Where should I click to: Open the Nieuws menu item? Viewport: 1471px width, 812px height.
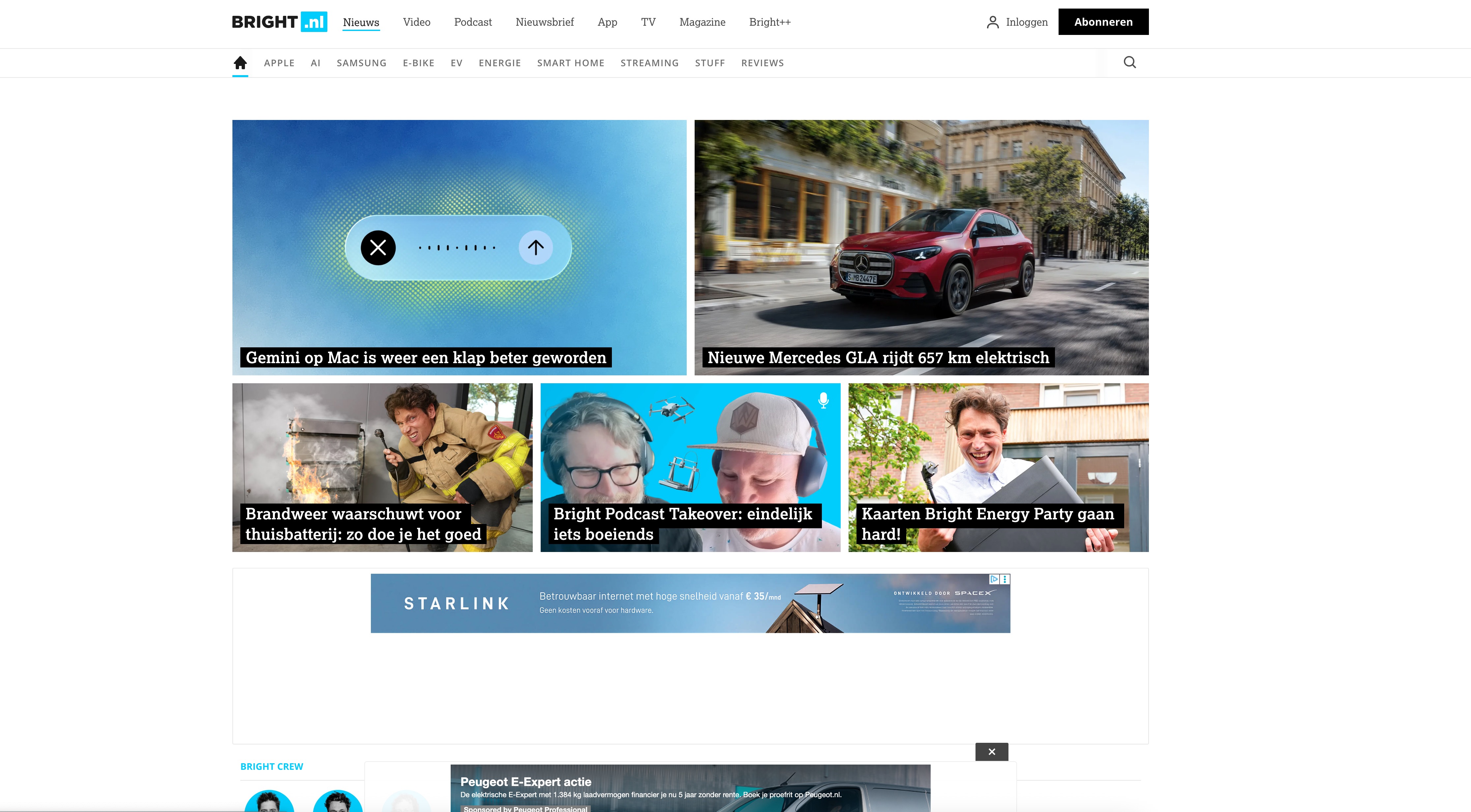(361, 22)
